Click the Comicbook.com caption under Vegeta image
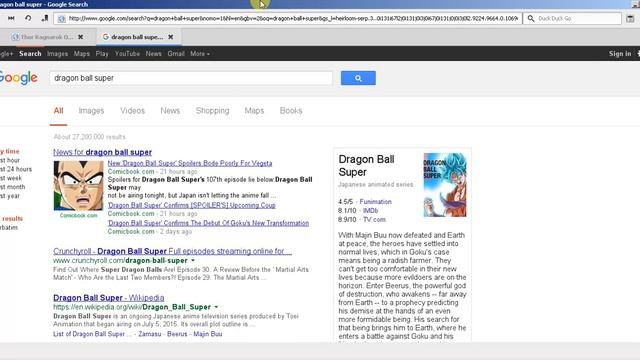Screen dimensions: 640x360 coord(78,216)
